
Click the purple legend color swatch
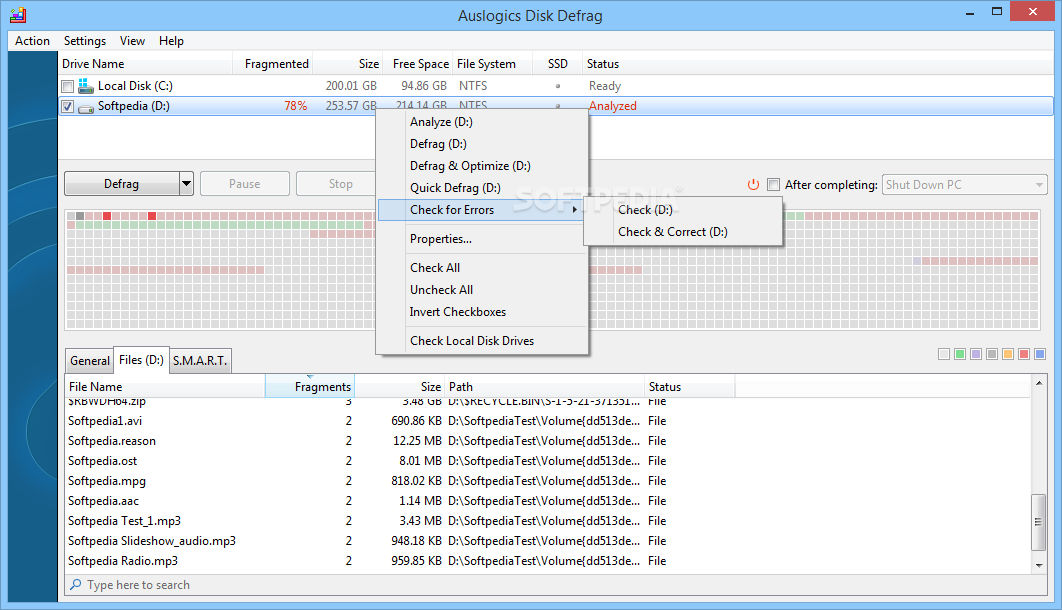pyautogui.click(x=976, y=354)
